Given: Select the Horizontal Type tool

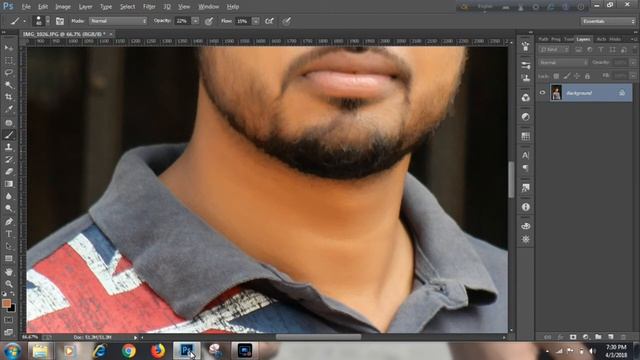Looking at the screenshot, I should tap(9, 234).
